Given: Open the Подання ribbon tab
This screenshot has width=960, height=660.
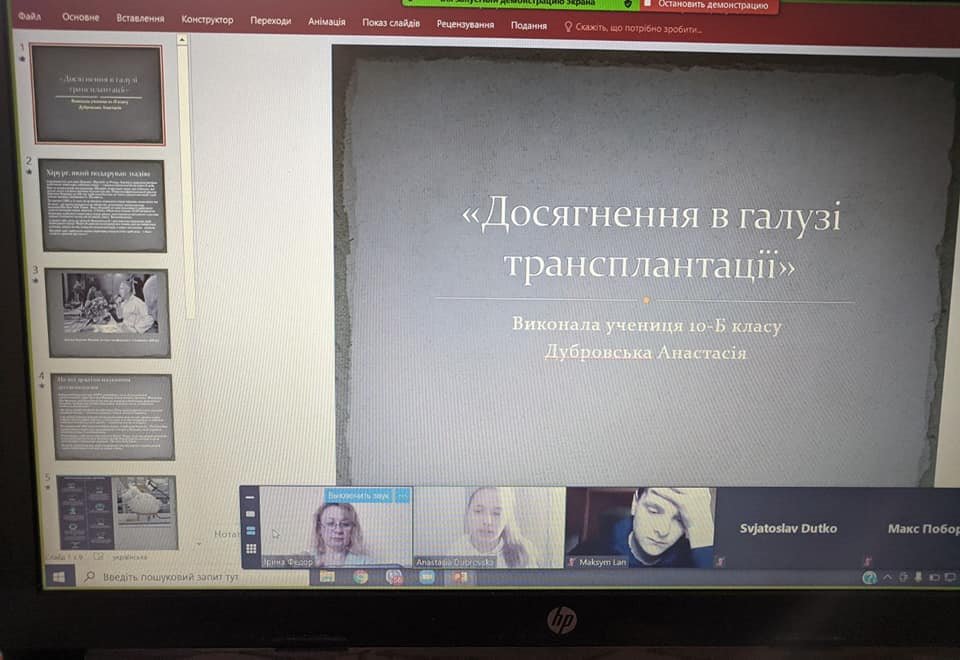Looking at the screenshot, I should (x=528, y=26).
